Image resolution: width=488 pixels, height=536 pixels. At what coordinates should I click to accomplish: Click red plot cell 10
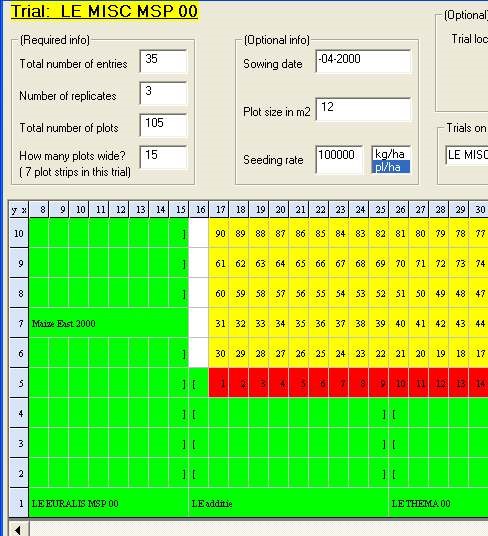(x=399, y=383)
